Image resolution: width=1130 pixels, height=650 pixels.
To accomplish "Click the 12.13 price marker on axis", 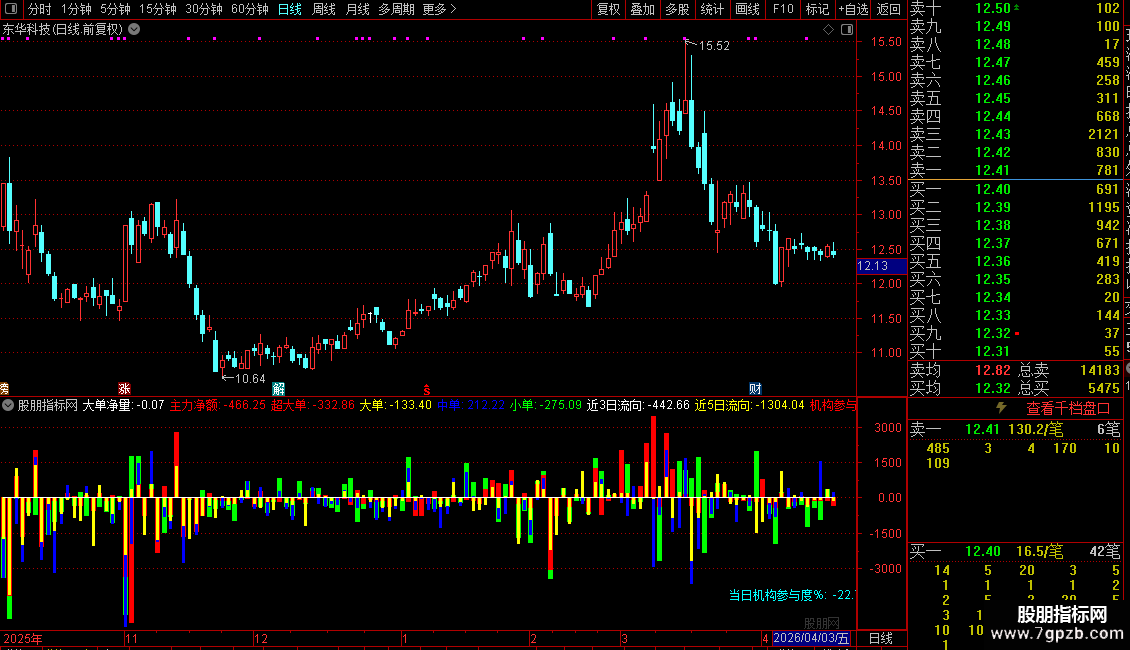I will 881,266.
